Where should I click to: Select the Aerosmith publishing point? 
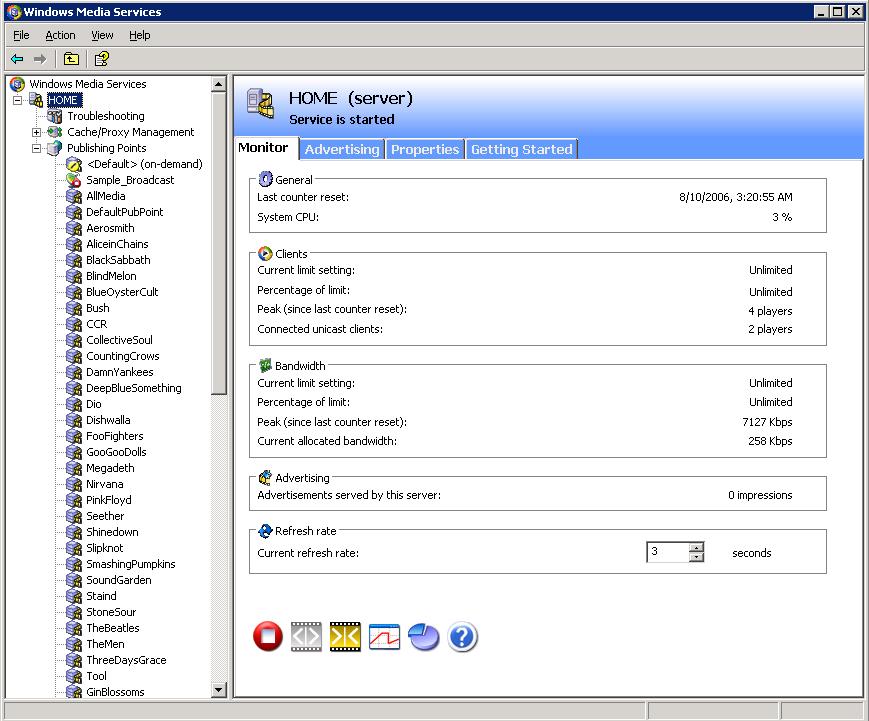[x=110, y=228]
